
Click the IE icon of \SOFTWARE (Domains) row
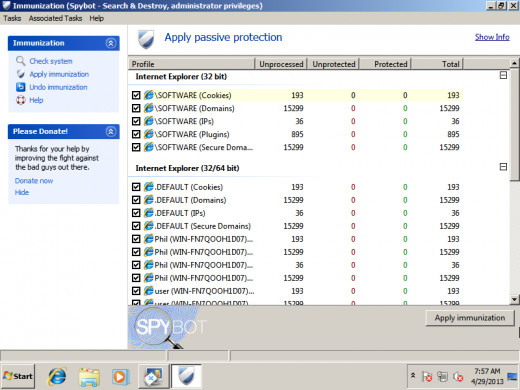(149, 108)
